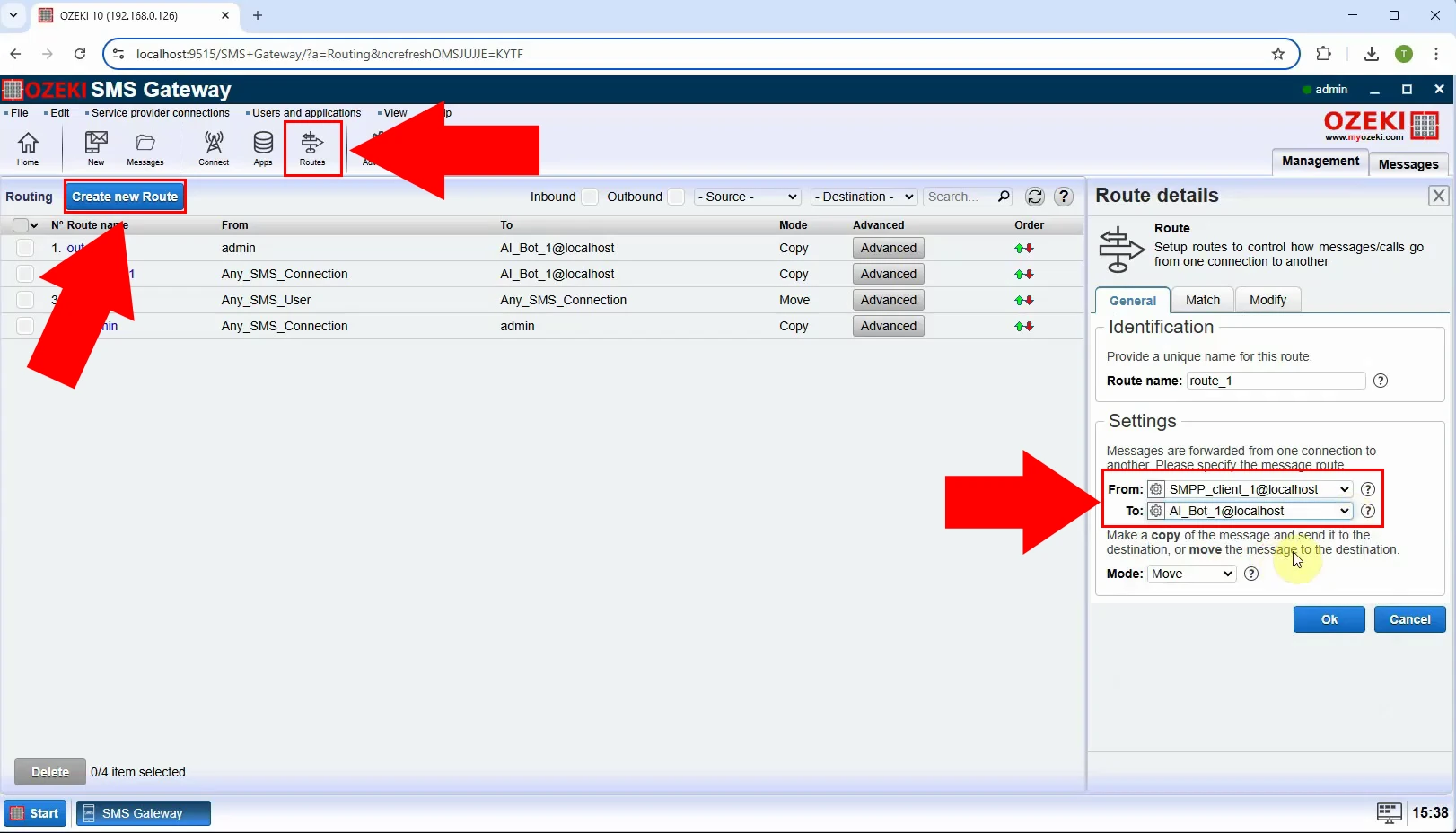Click the Route name input field

point(1276,381)
